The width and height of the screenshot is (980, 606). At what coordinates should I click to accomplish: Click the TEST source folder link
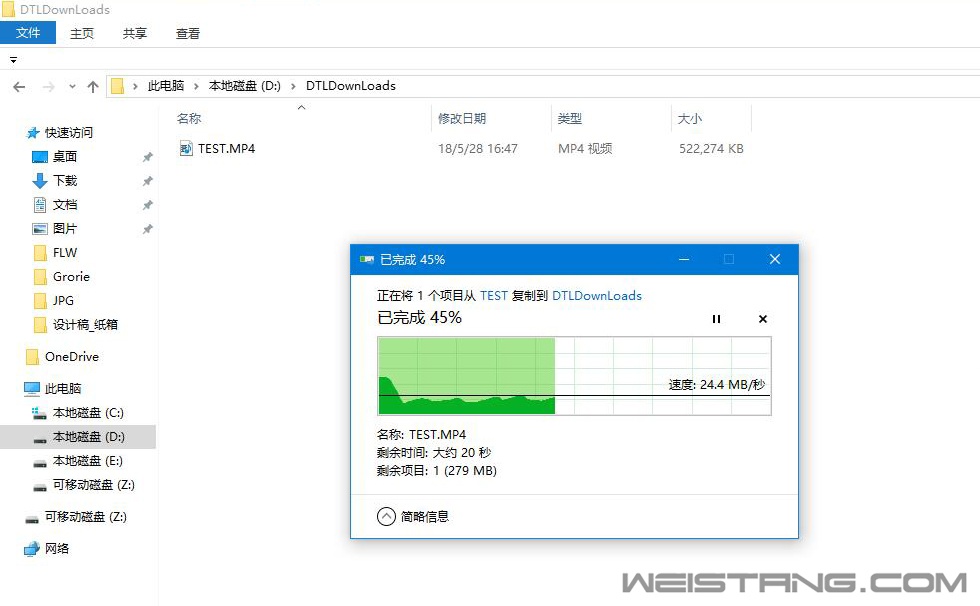494,296
